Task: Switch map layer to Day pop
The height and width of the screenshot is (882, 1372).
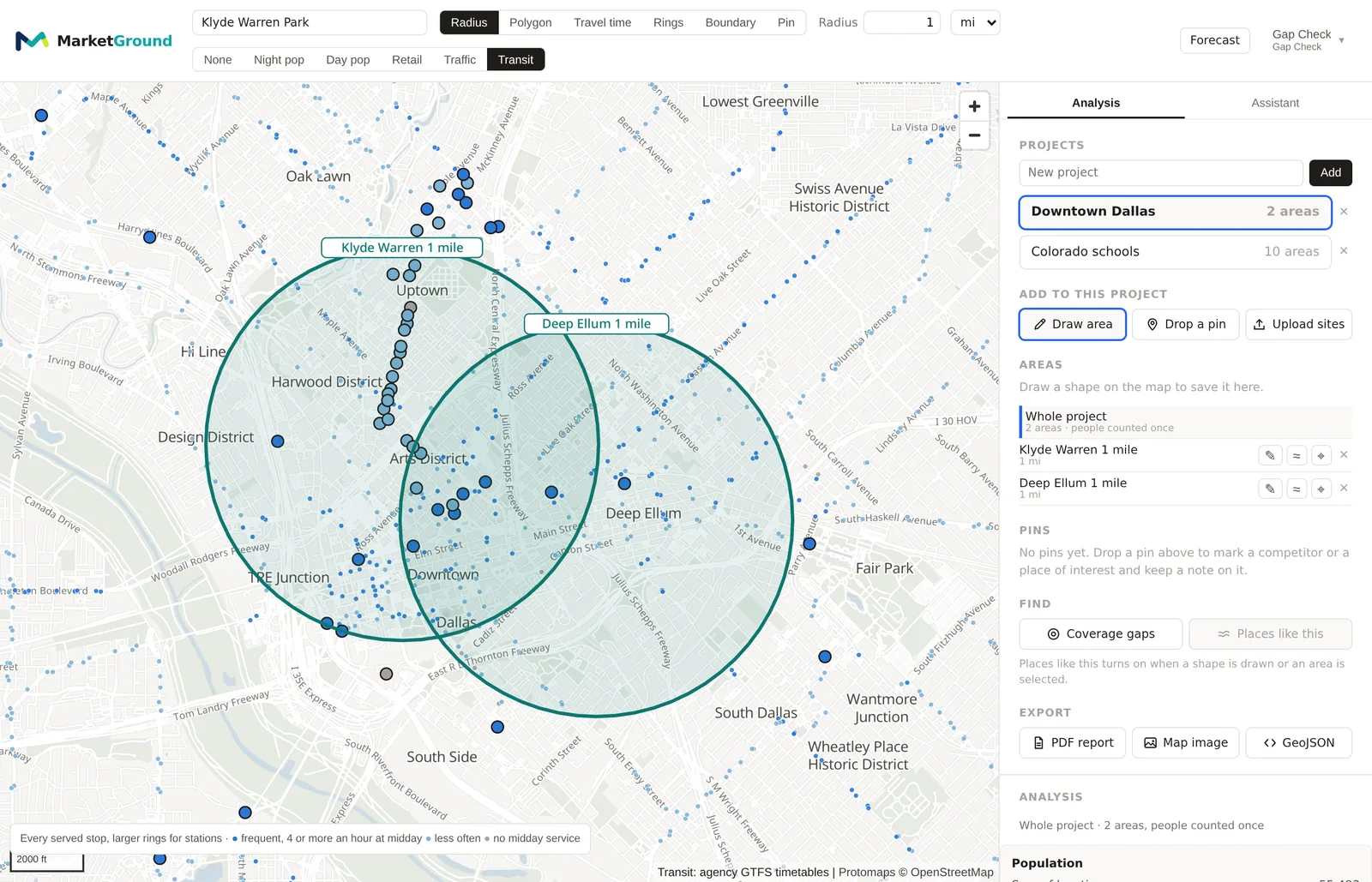Action: [x=348, y=59]
